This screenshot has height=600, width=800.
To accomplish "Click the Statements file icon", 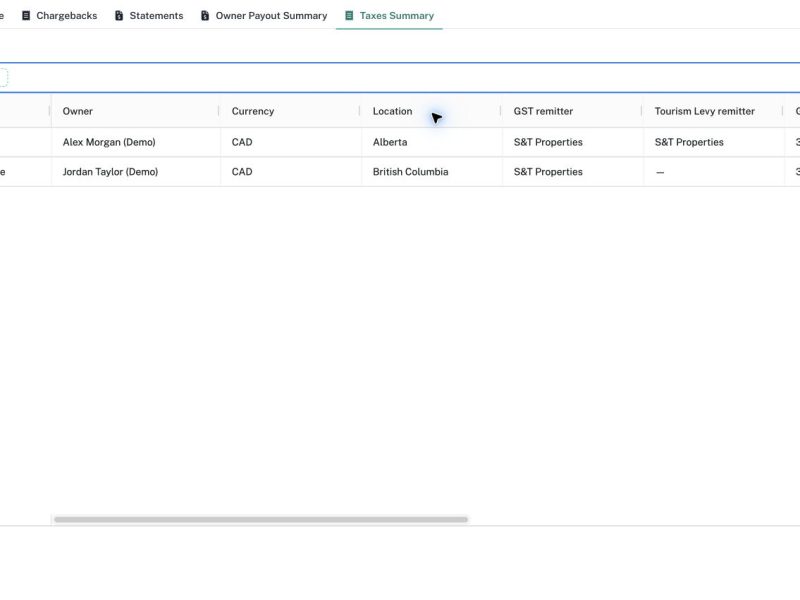I will (x=119, y=16).
